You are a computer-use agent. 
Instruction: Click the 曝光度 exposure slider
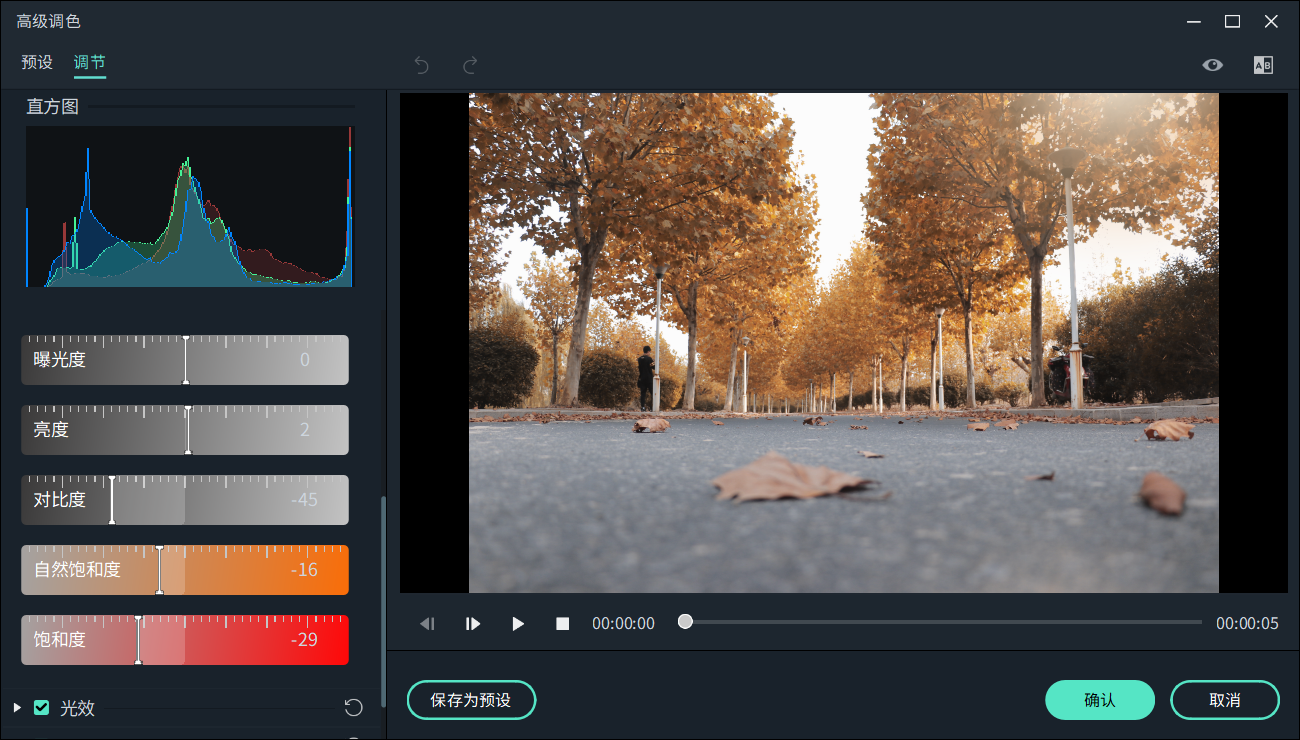click(x=185, y=360)
